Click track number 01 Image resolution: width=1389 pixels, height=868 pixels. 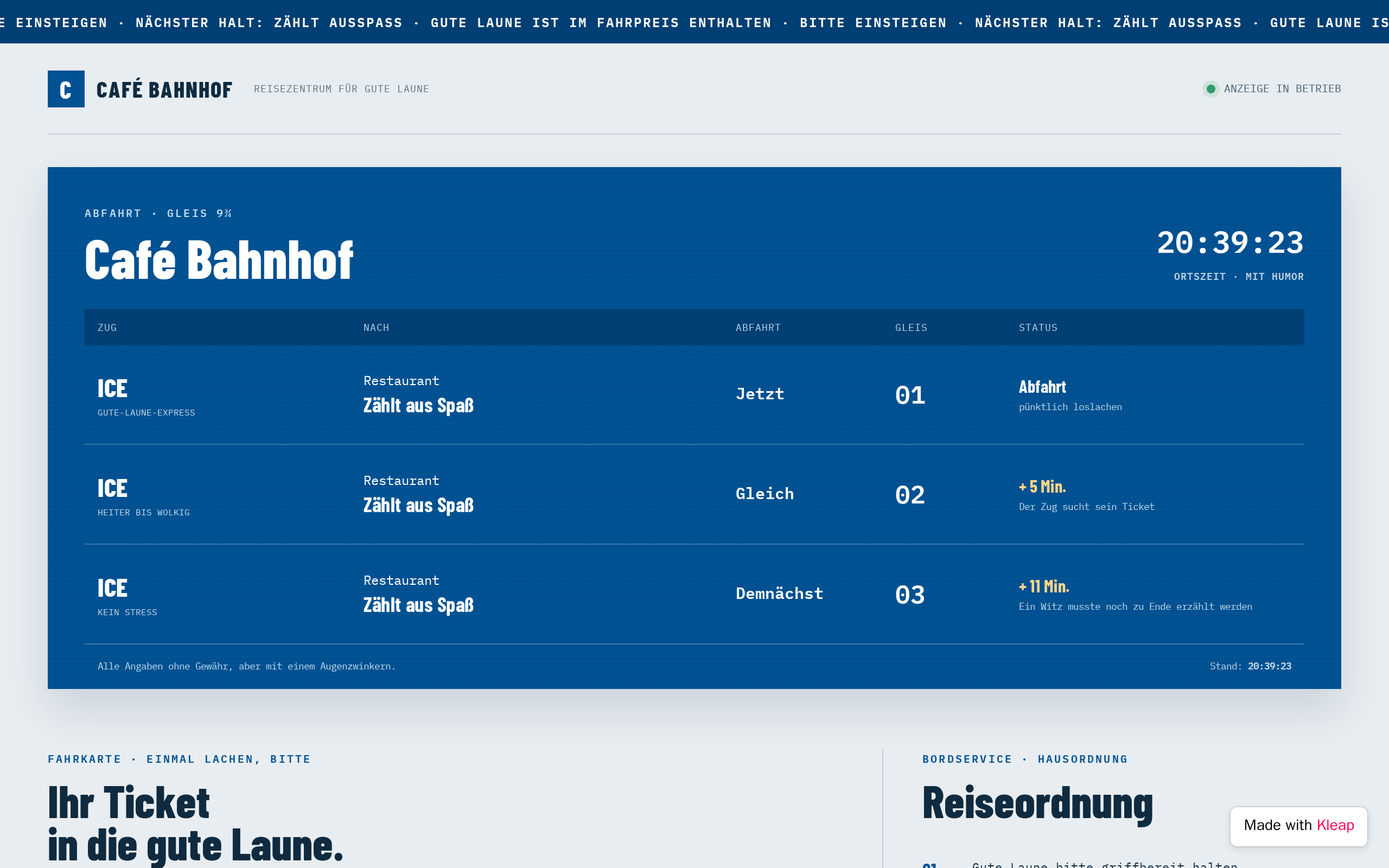pos(910,395)
